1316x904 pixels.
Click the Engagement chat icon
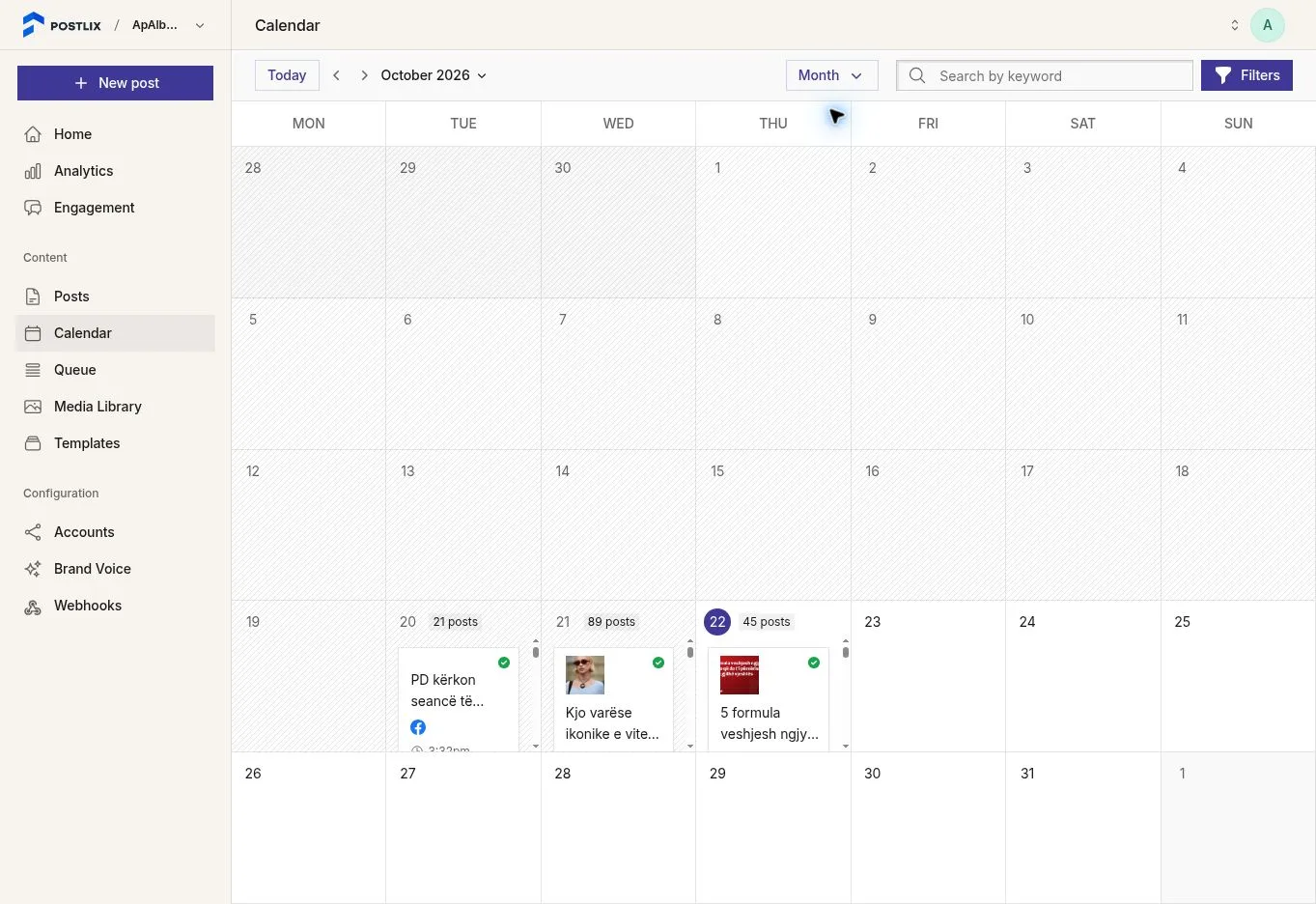click(33, 208)
